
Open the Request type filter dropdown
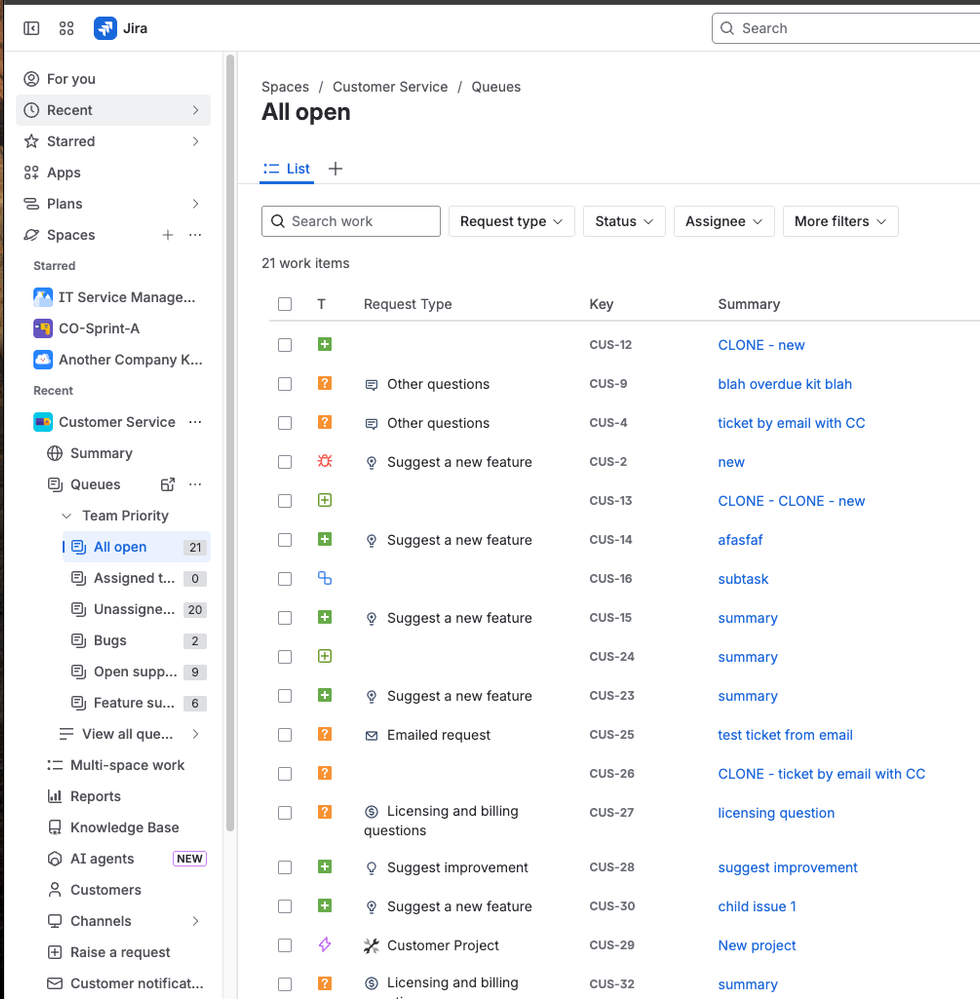[x=512, y=221]
